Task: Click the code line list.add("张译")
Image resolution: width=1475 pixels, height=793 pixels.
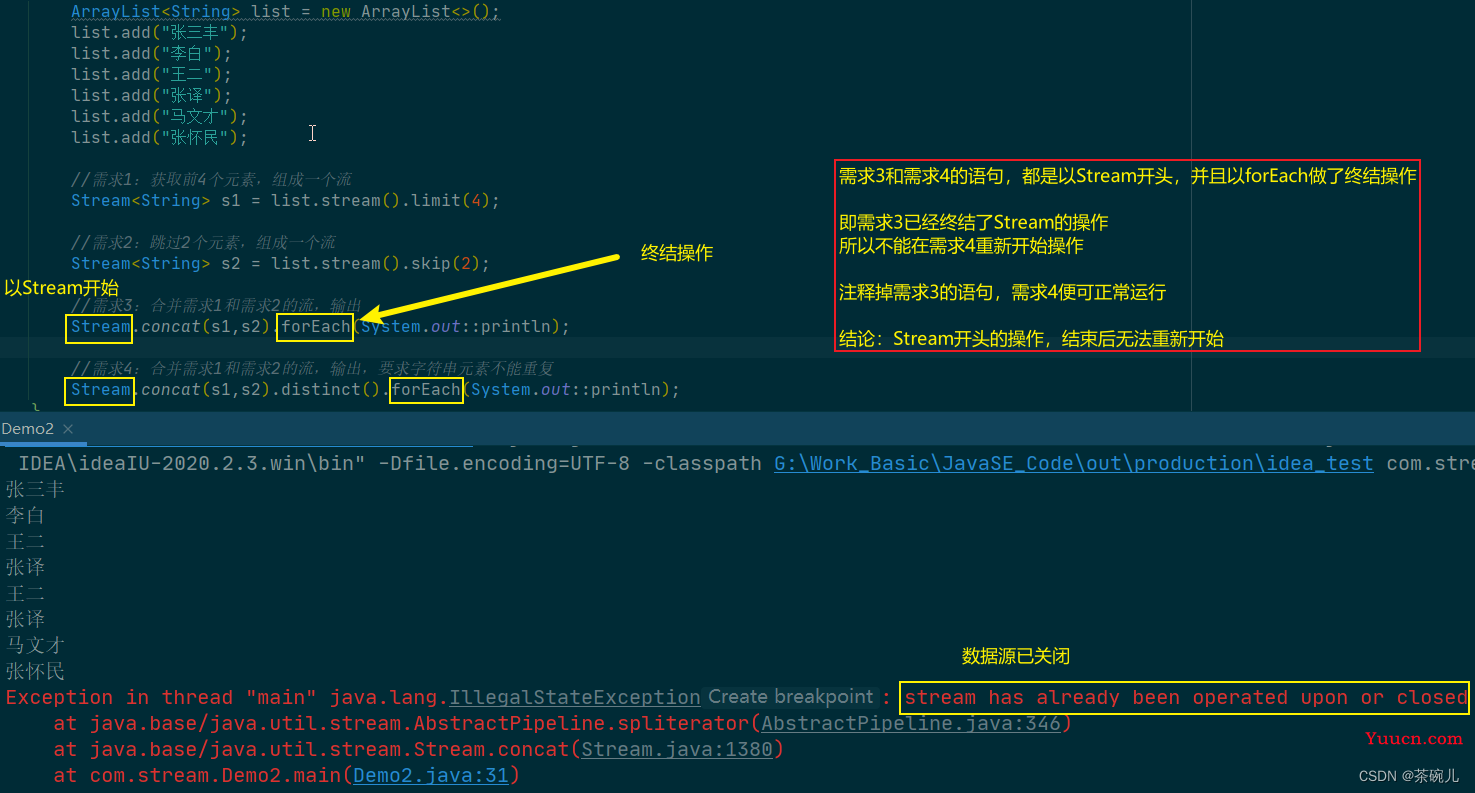Action: [151, 95]
